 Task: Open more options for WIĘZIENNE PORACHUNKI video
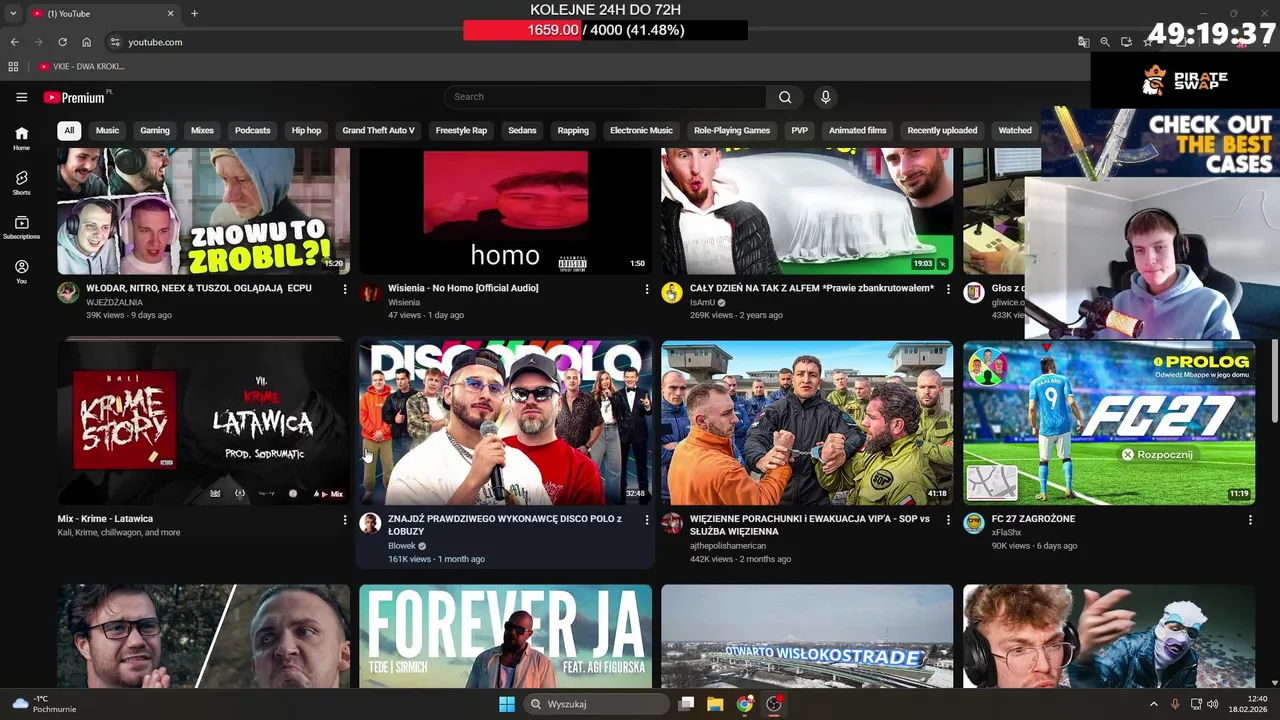click(x=949, y=520)
